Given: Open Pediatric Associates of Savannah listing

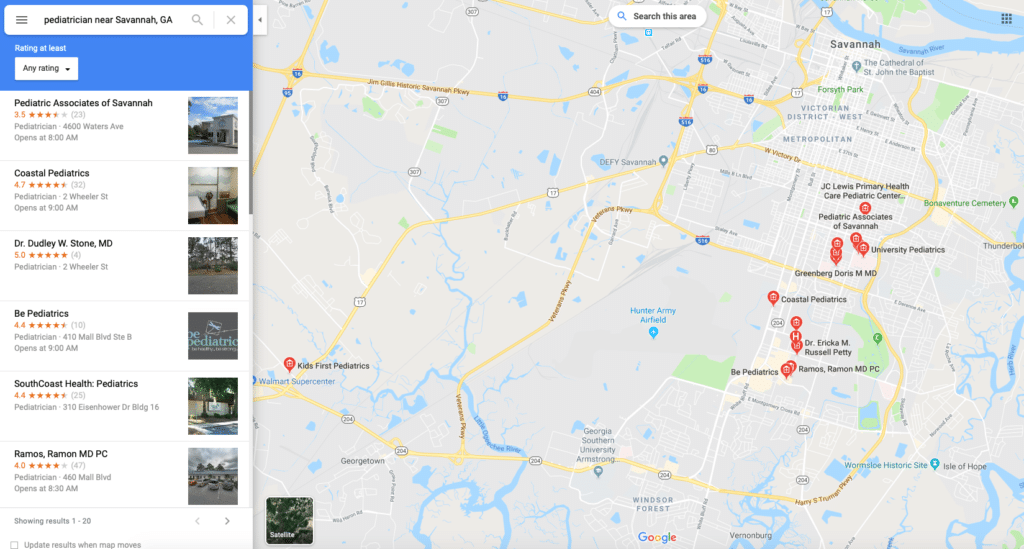Looking at the screenshot, I should (x=124, y=125).
